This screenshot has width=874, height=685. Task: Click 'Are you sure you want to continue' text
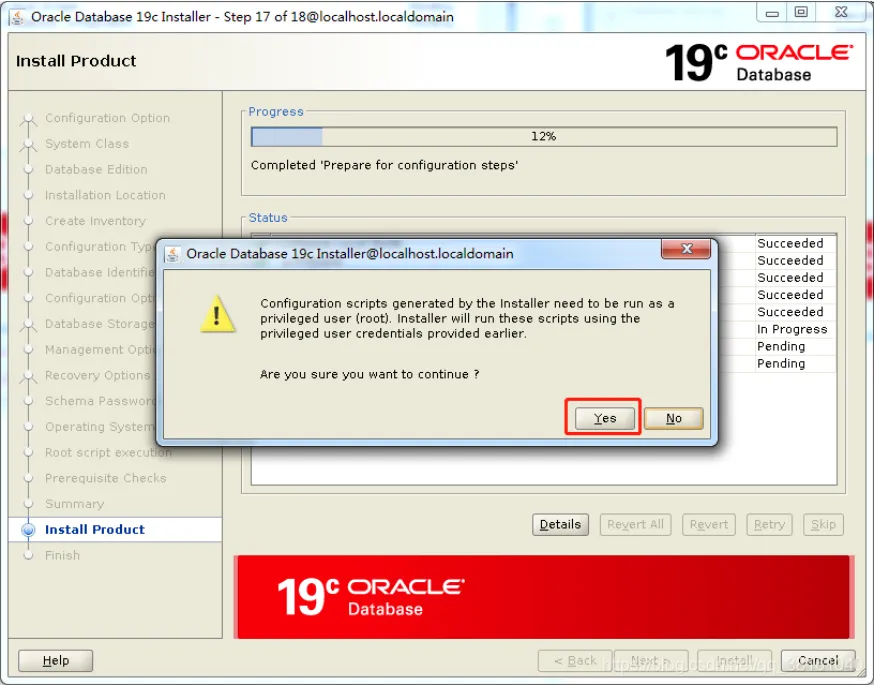point(370,374)
